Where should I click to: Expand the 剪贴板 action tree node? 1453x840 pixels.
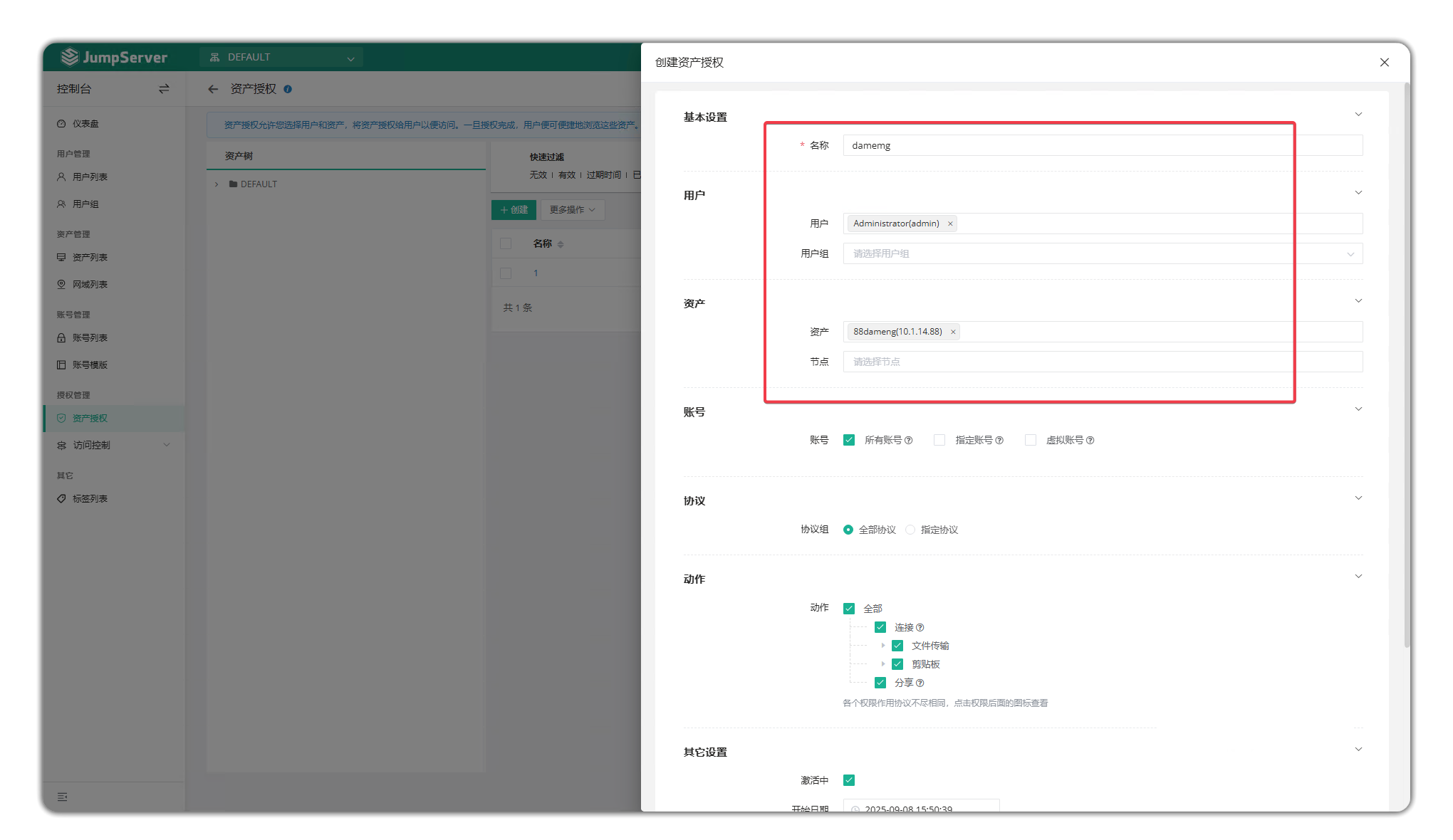pyautogui.click(x=883, y=664)
